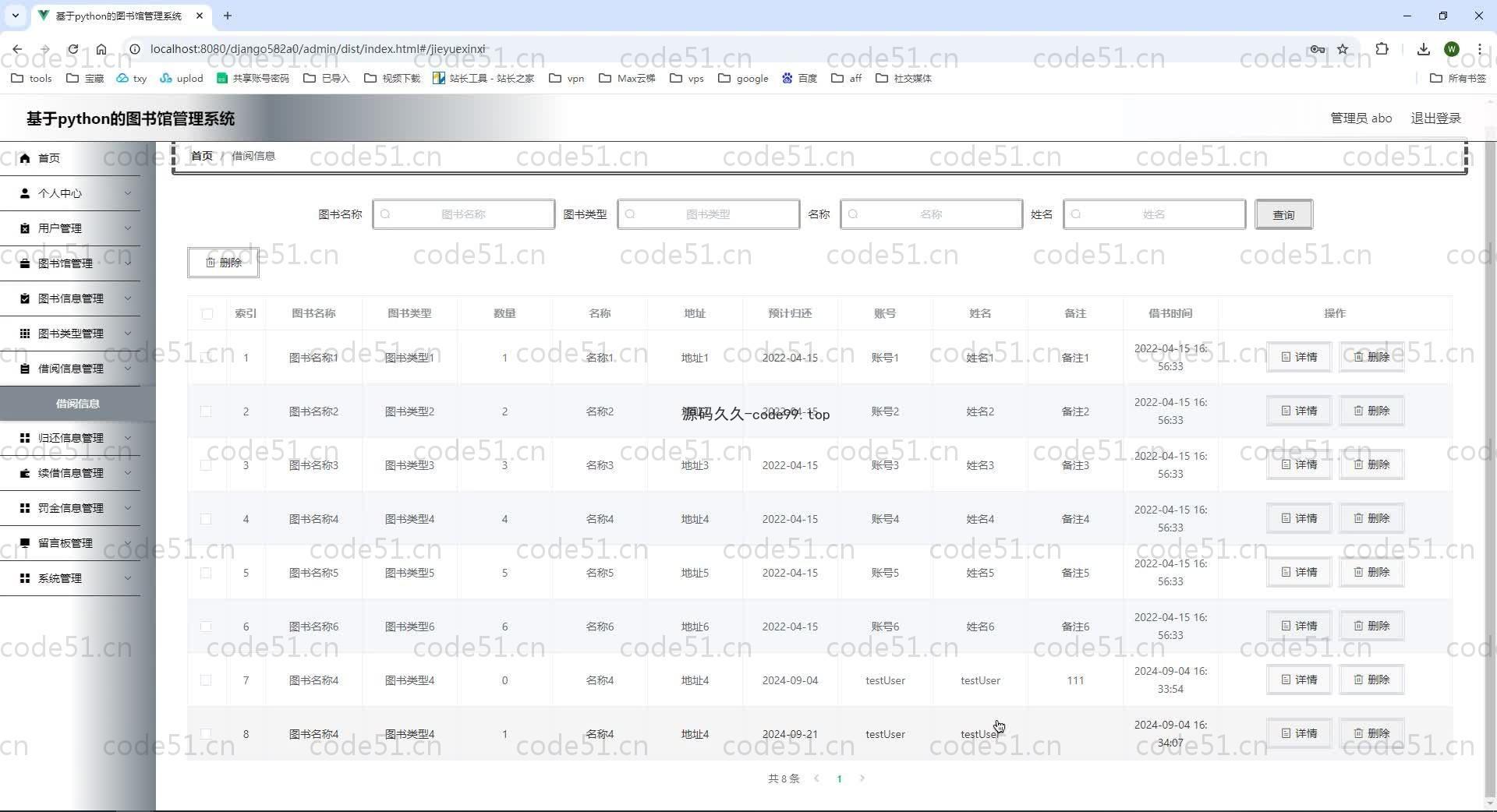Expand the 图书信息管理 menu chevron
1497x812 pixels.
click(x=128, y=298)
